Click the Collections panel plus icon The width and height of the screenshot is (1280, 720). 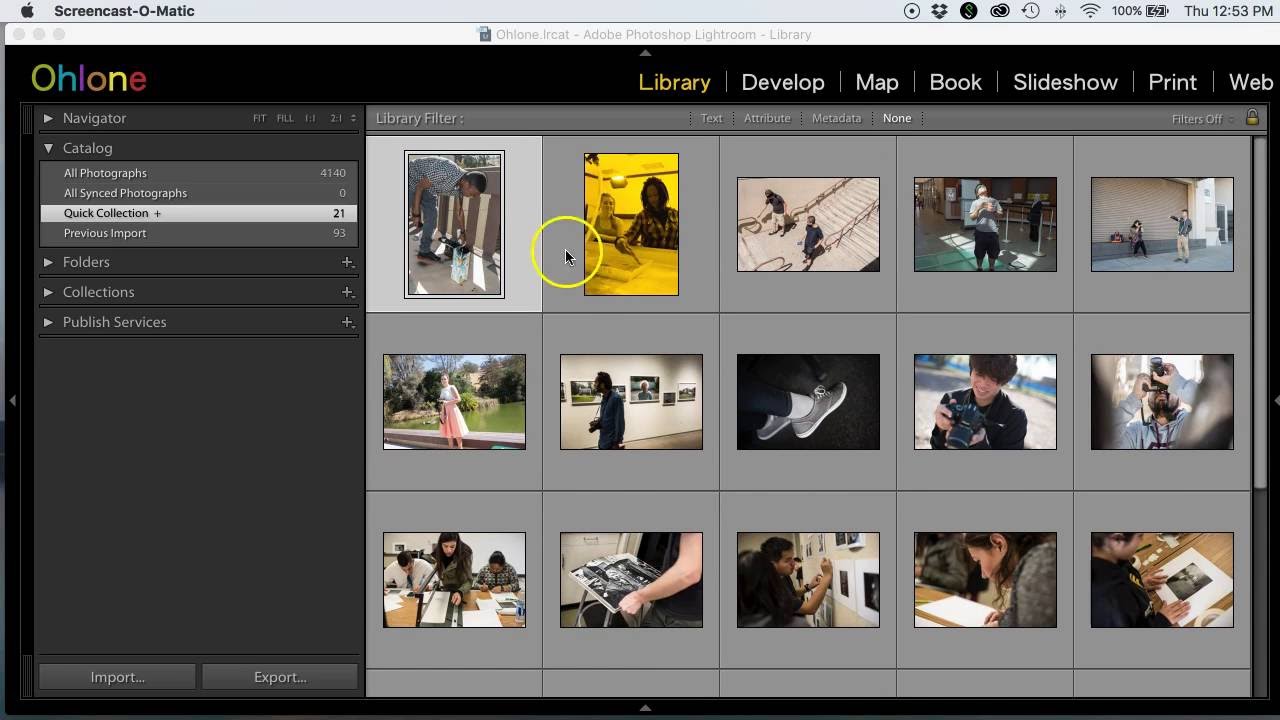(x=347, y=292)
